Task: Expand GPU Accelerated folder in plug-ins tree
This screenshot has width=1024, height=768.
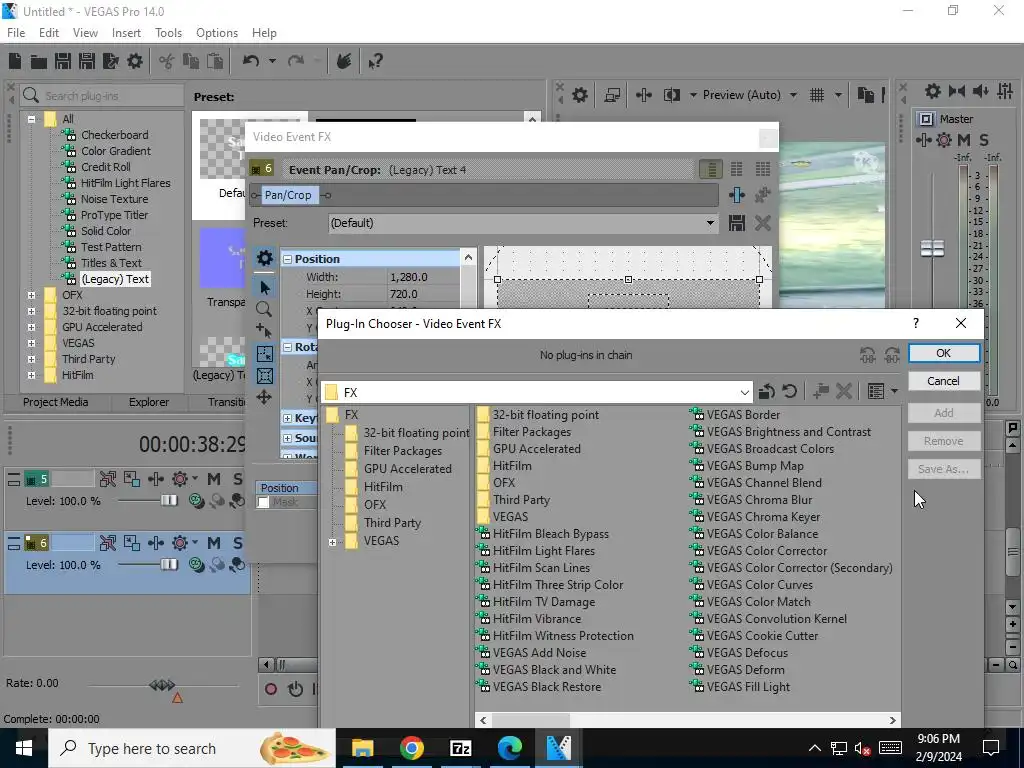Action: pos(31,327)
